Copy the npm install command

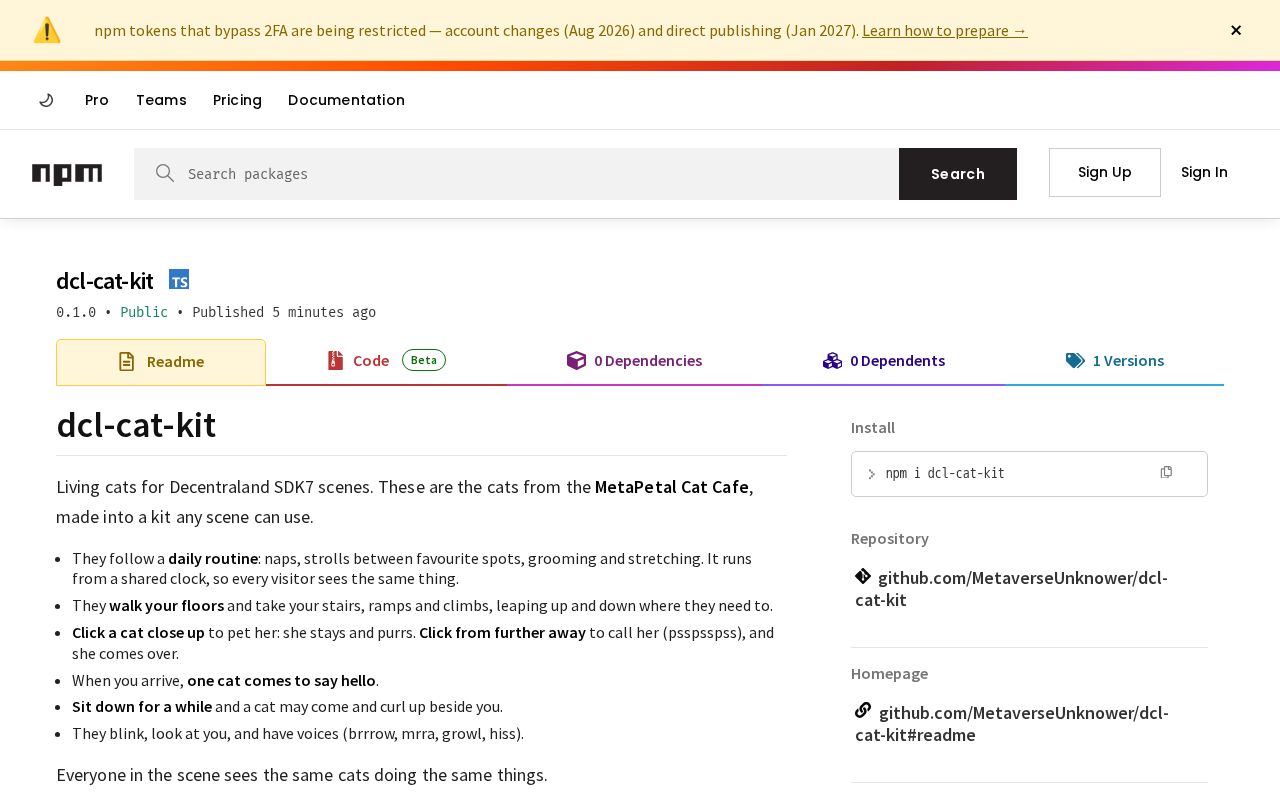click(x=1166, y=472)
